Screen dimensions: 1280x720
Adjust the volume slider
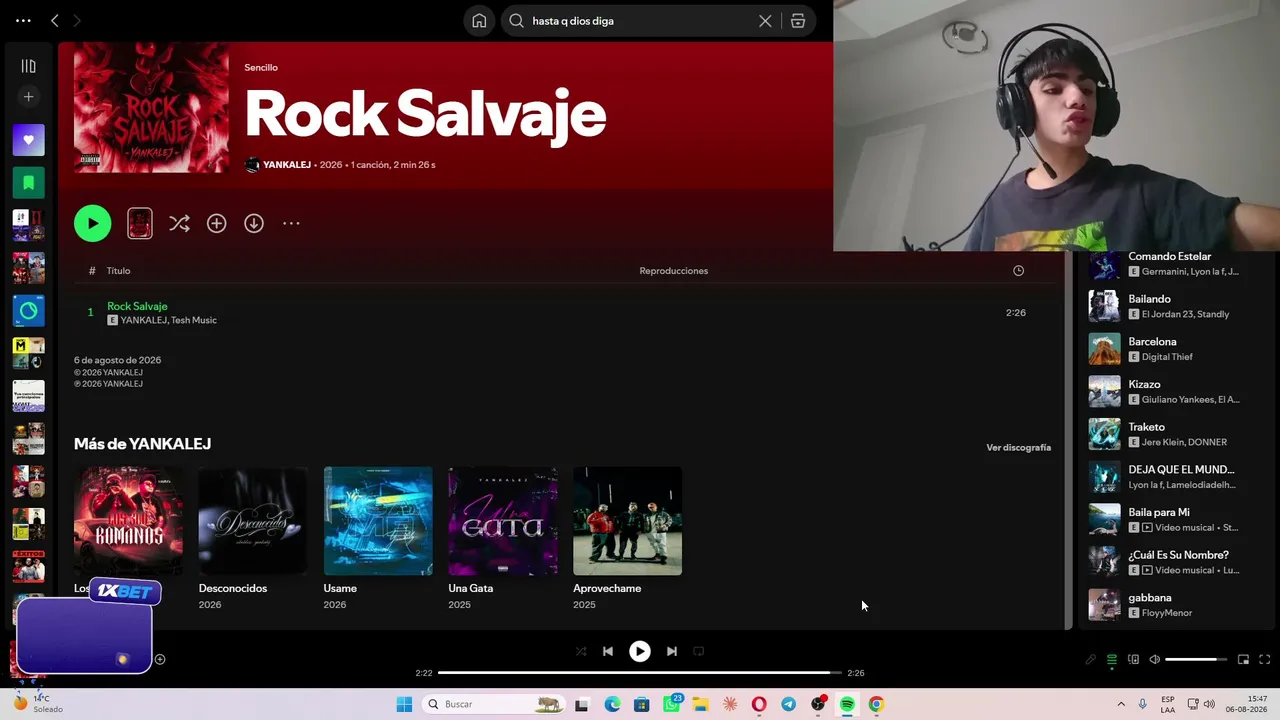(1197, 660)
